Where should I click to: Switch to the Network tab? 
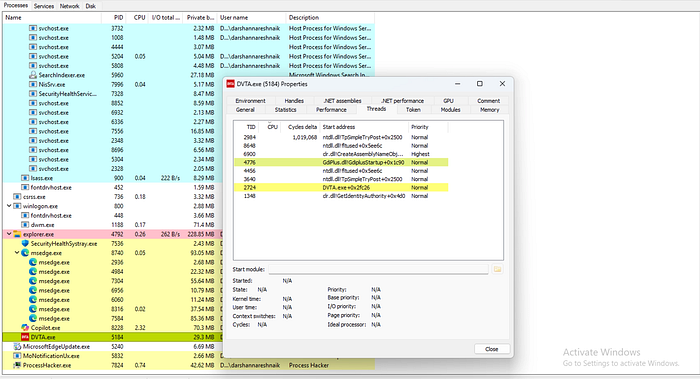click(x=69, y=6)
